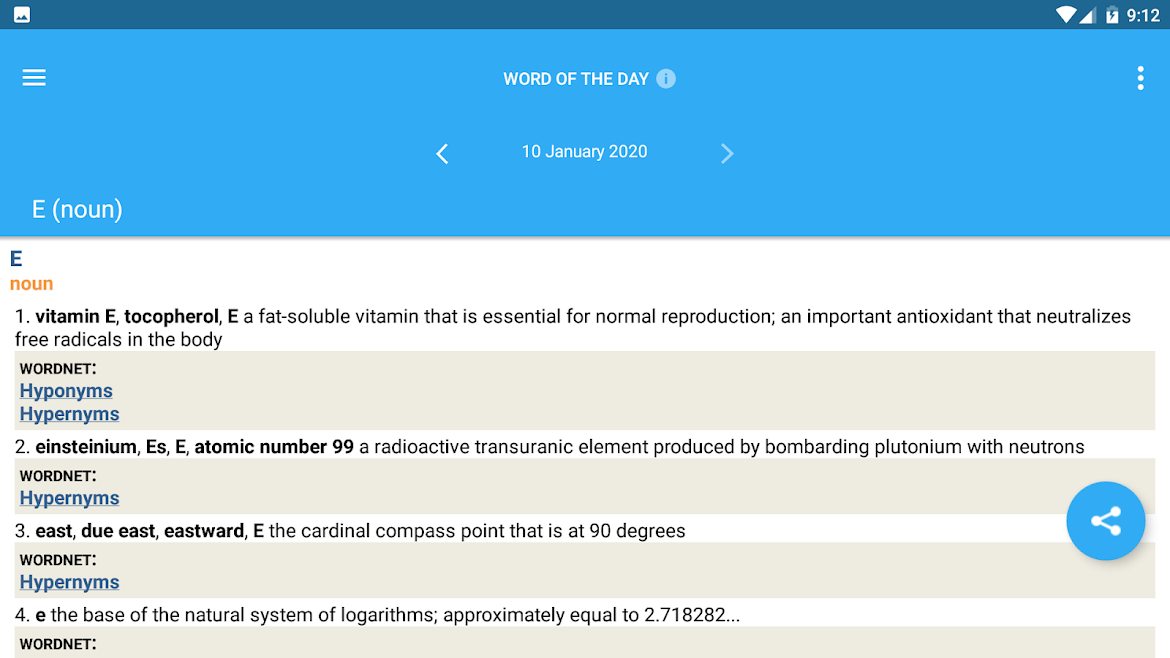Image resolution: width=1170 pixels, height=658 pixels.
Task: Tap the picture notification icon in status bar
Action: coord(22,15)
